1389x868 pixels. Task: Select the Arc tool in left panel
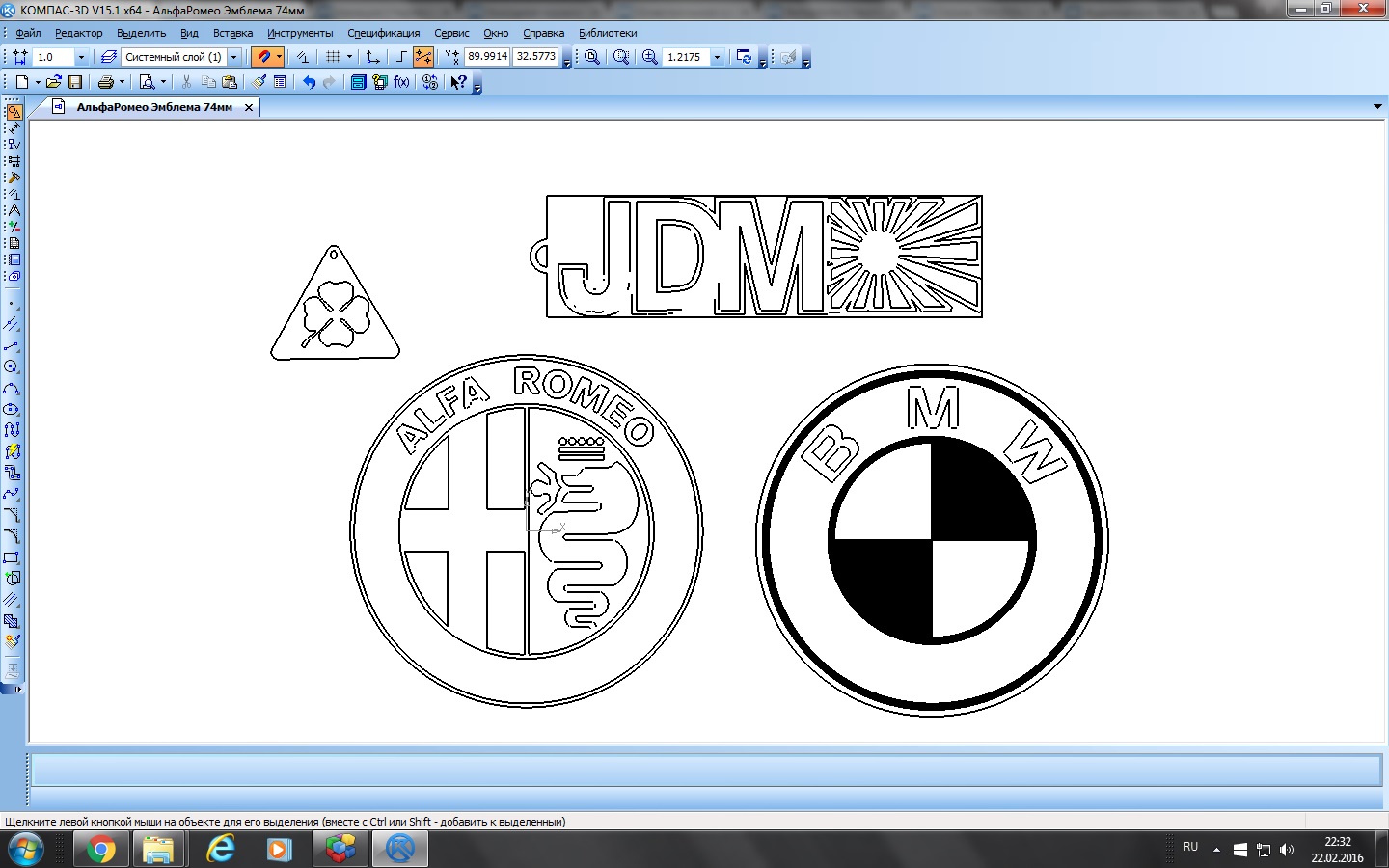[12, 389]
